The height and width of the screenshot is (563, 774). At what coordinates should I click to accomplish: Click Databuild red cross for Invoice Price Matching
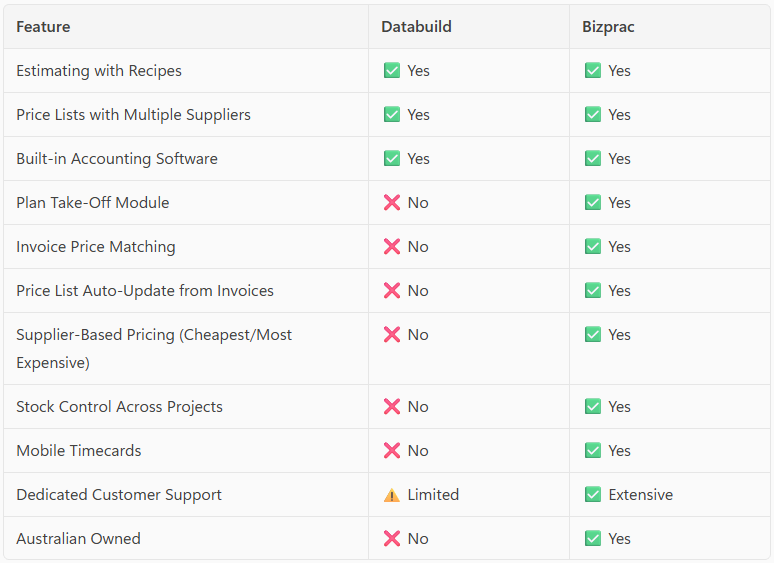click(x=392, y=246)
